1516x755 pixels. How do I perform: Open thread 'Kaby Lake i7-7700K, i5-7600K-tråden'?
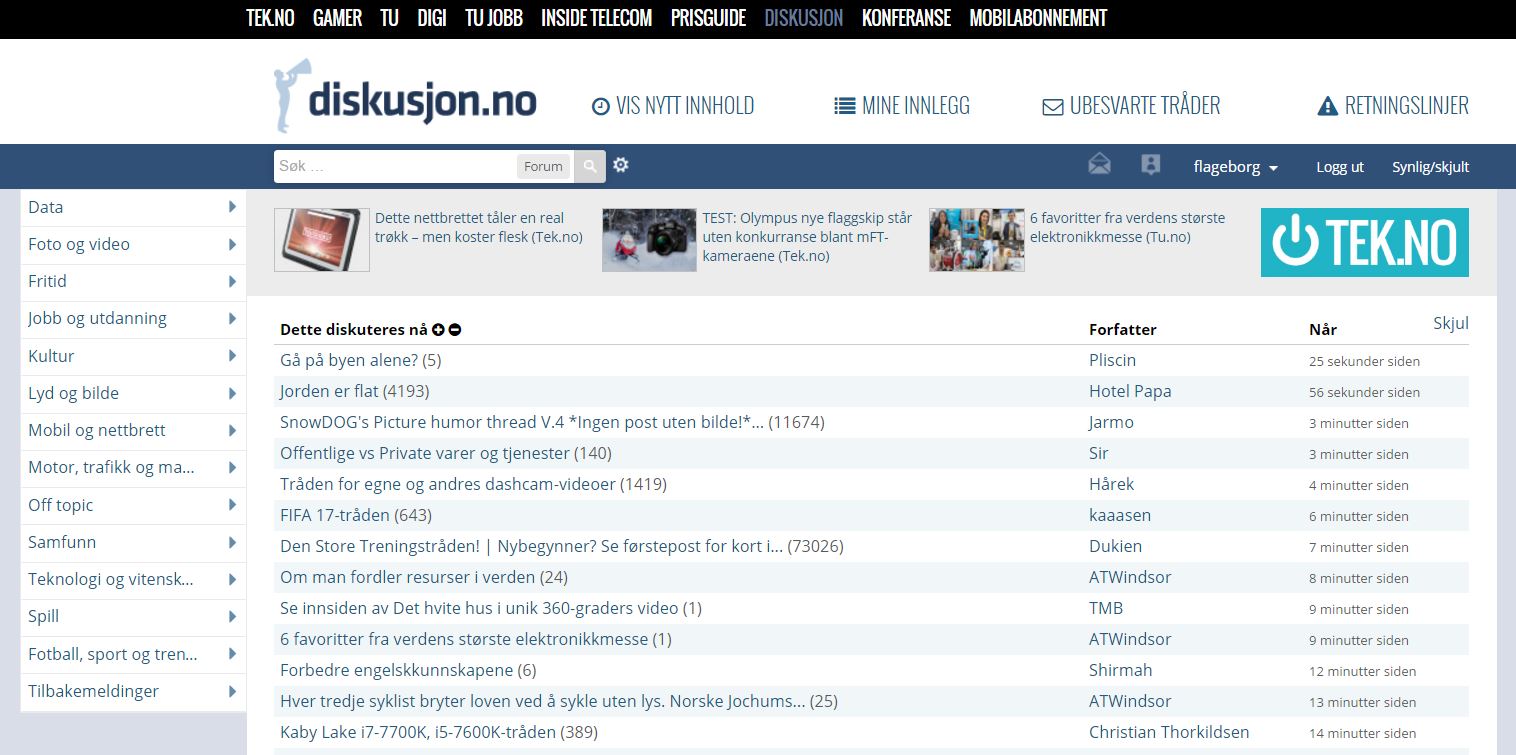click(x=418, y=732)
